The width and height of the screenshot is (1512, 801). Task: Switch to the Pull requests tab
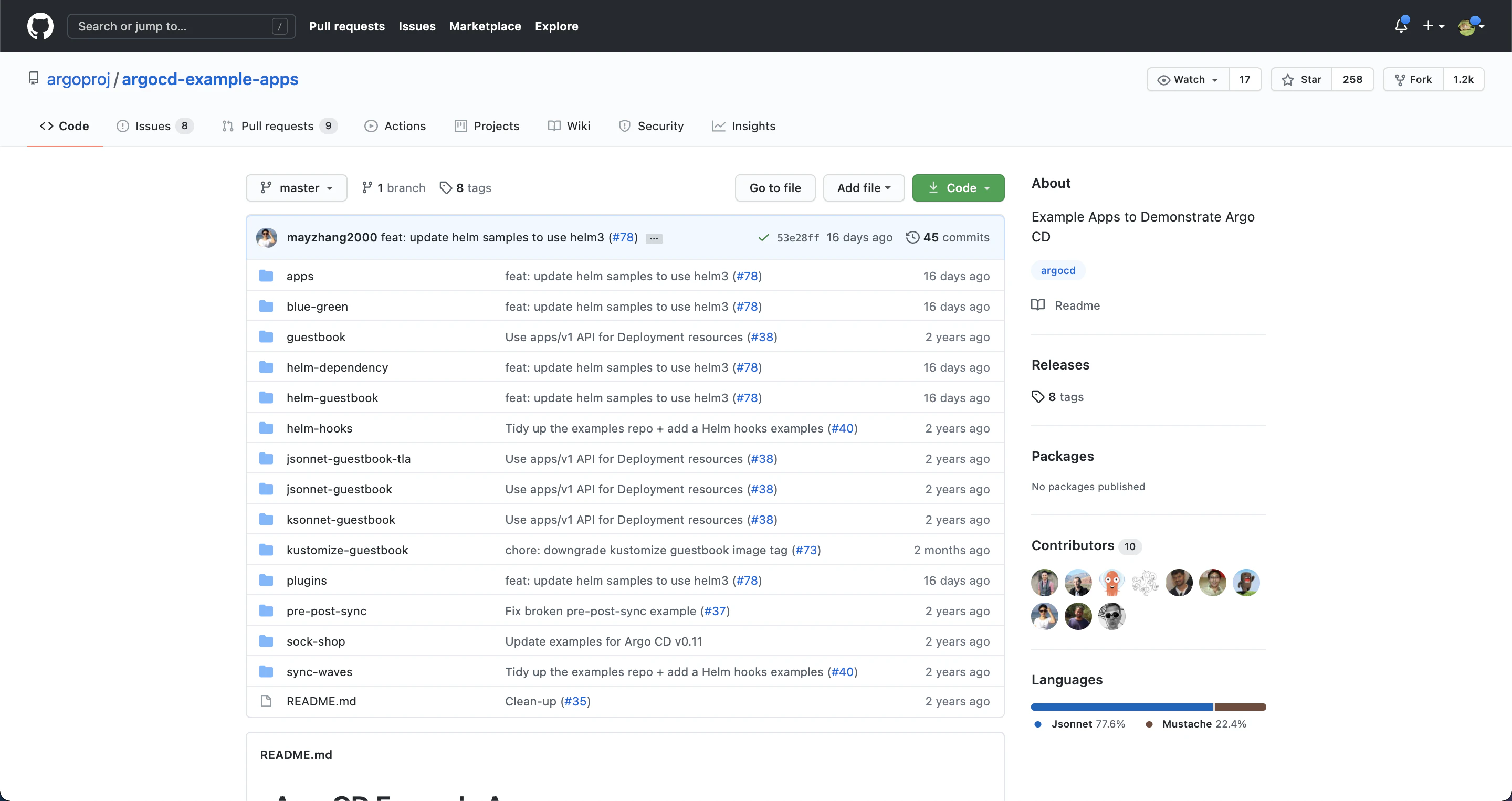(278, 125)
